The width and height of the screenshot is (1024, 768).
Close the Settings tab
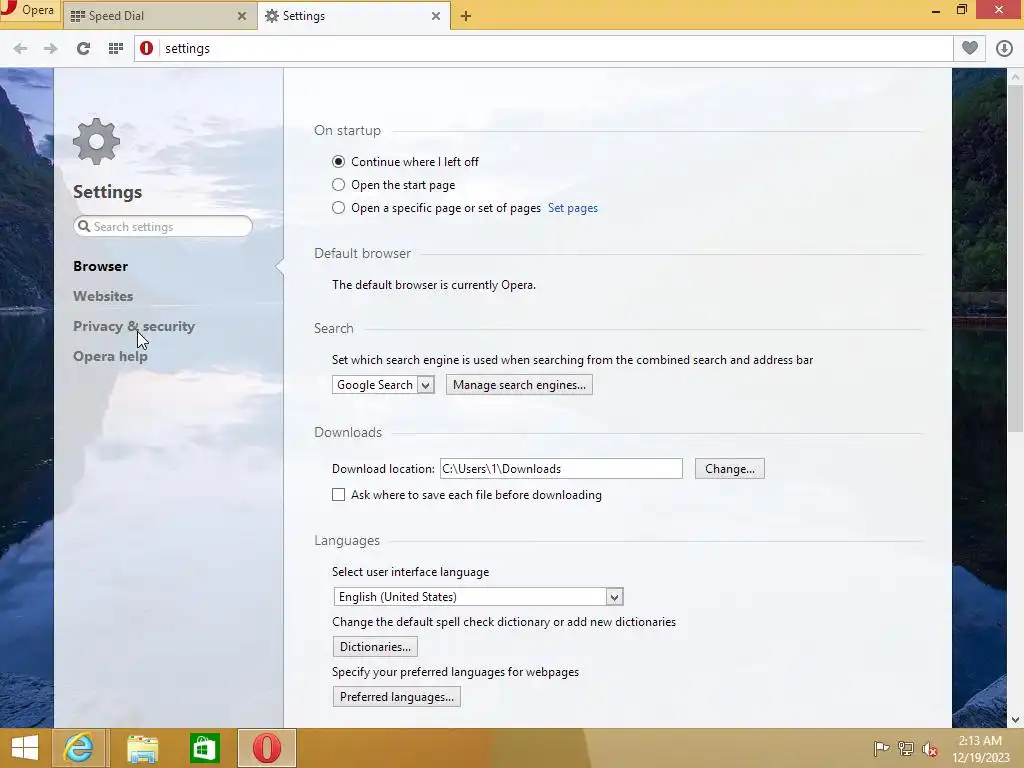436,16
